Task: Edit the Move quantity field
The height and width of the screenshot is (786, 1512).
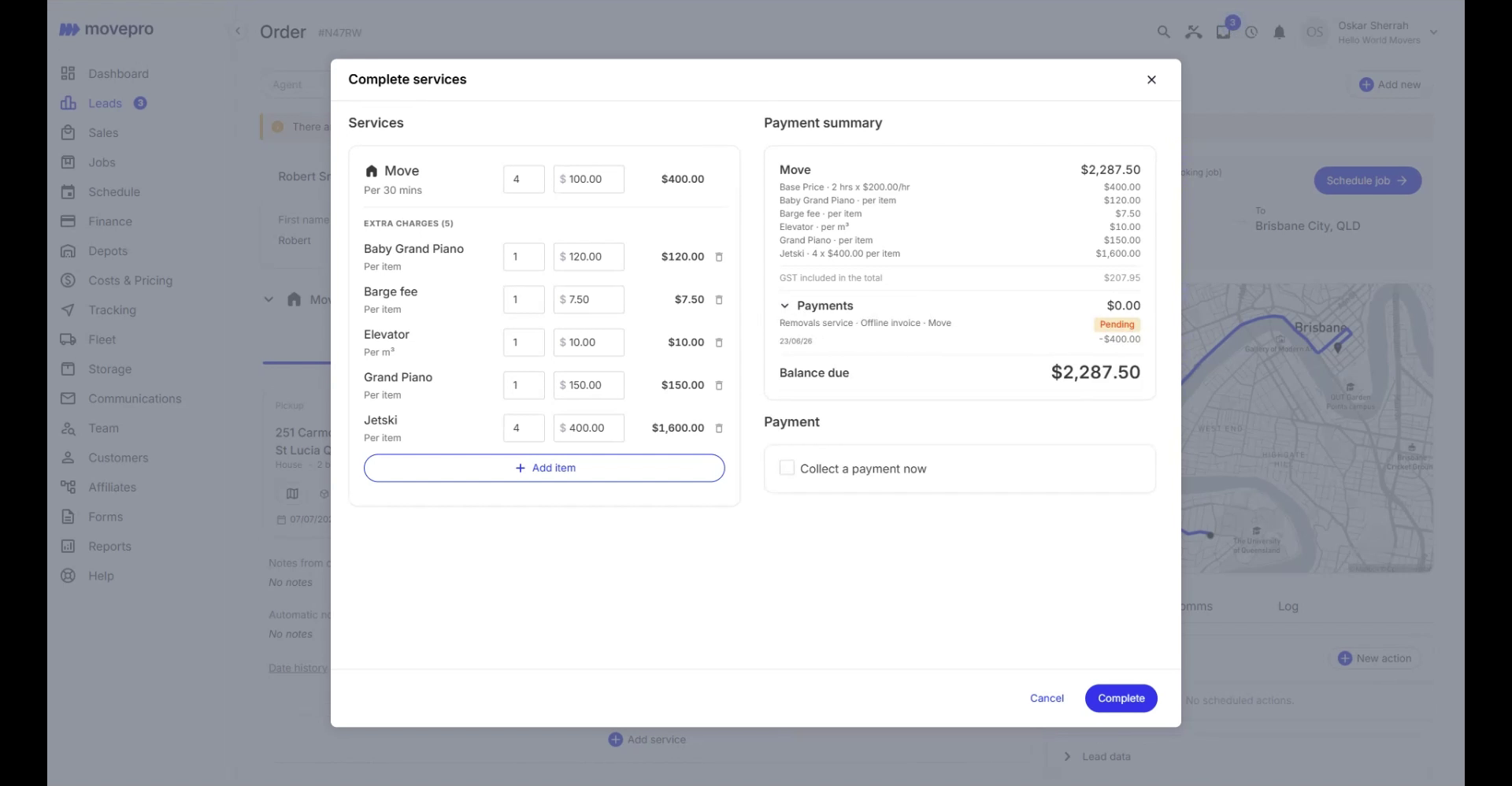Action: tap(524, 179)
